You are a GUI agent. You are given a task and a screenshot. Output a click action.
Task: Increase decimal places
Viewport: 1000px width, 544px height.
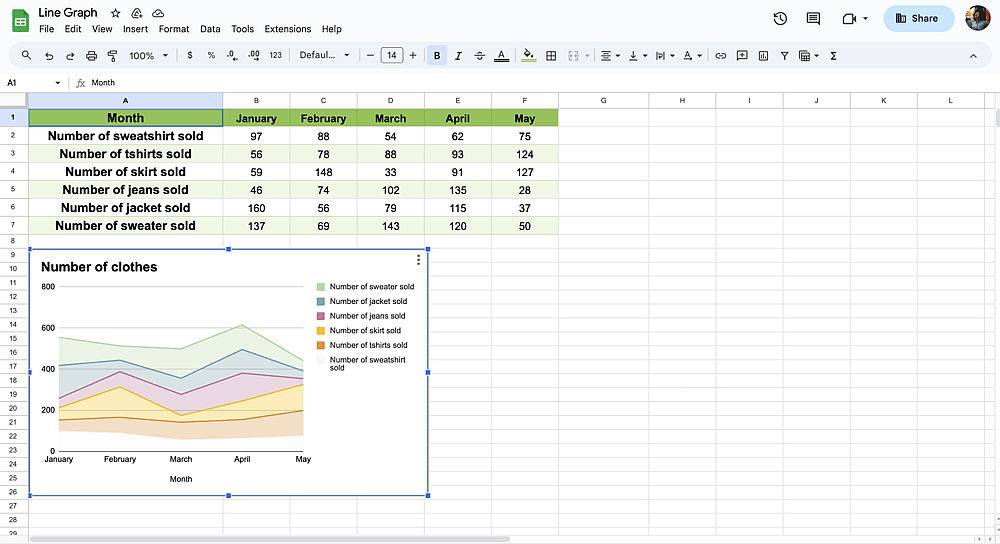point(254,56)
